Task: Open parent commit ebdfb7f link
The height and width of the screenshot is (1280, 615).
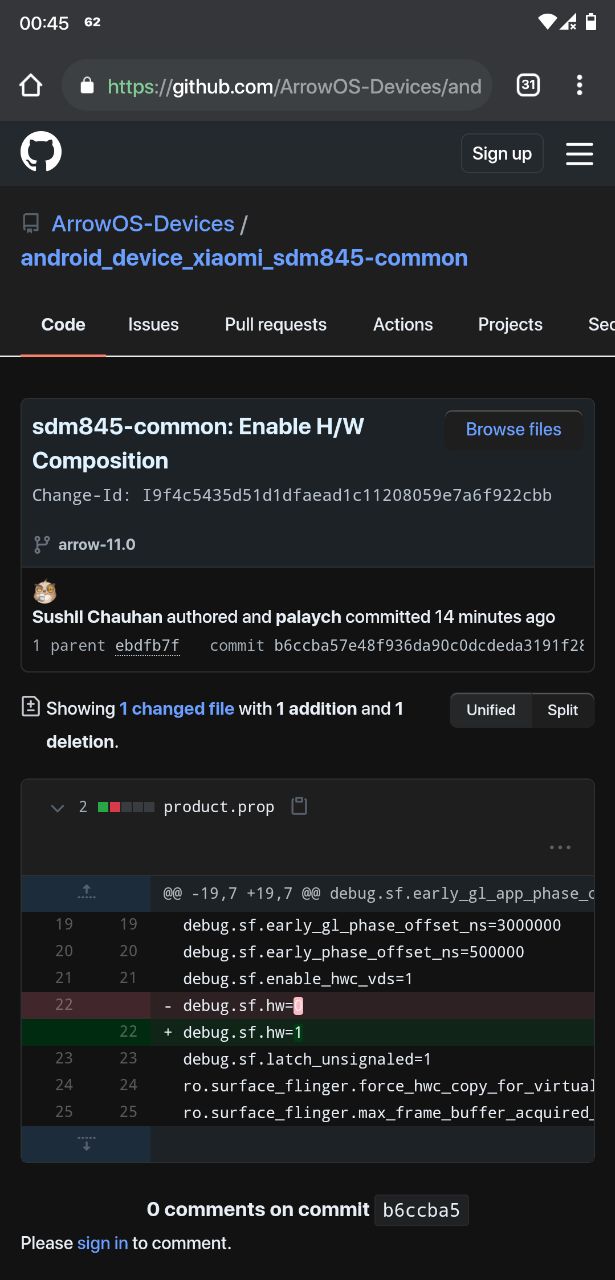Action: (x=147, y=645)
